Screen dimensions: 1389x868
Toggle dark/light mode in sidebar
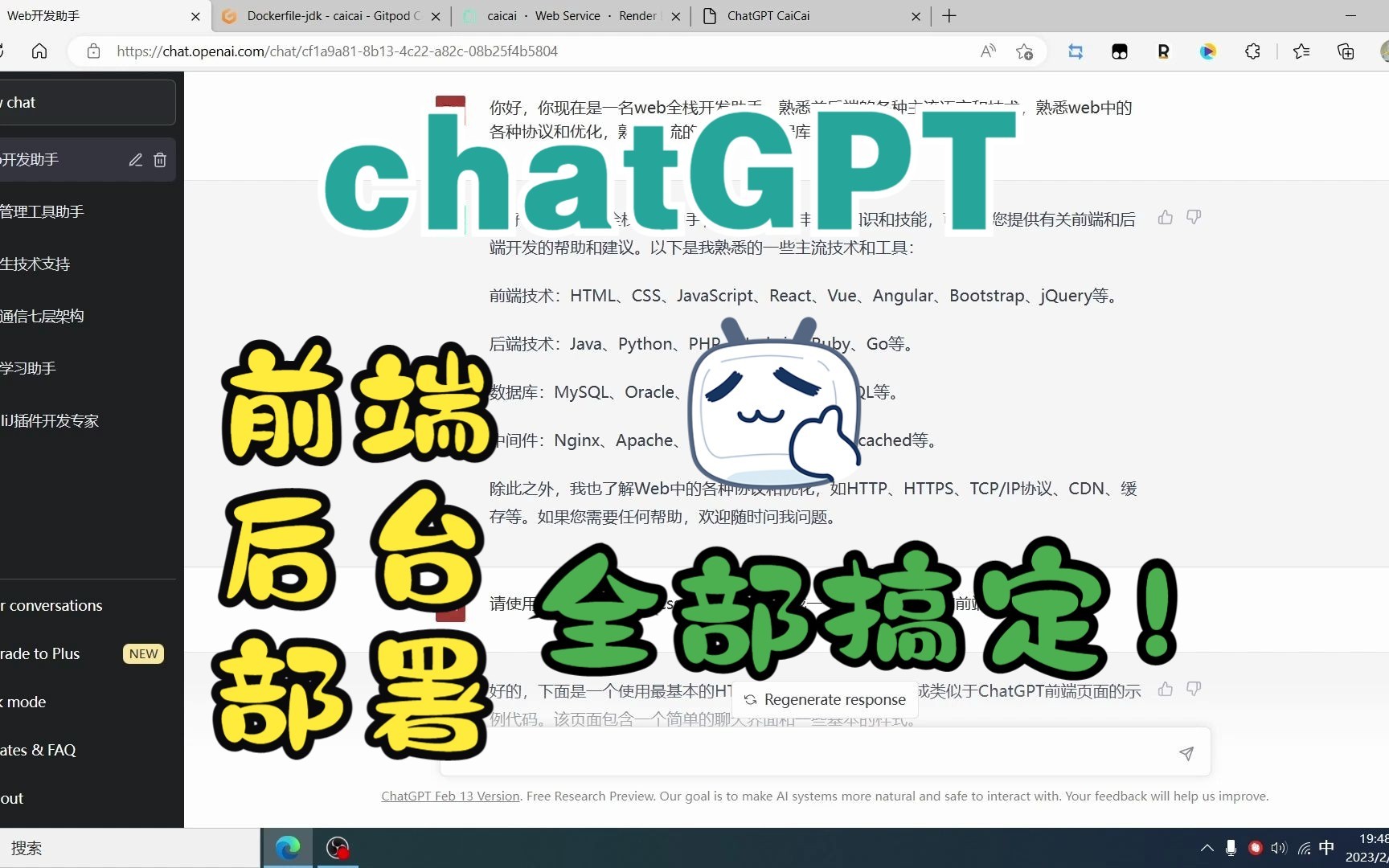click(x=87, y=702)
